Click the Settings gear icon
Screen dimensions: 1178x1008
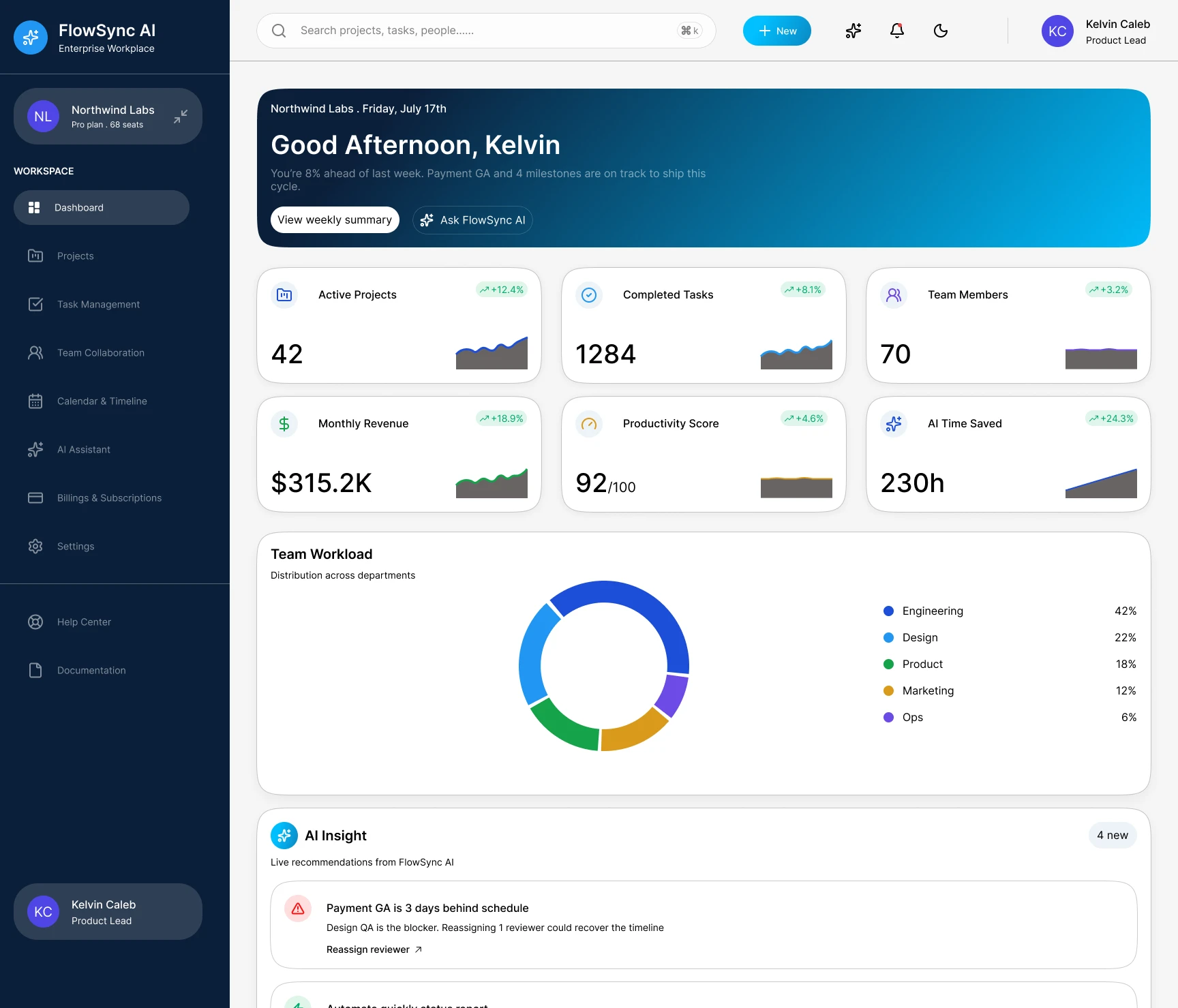35,547
